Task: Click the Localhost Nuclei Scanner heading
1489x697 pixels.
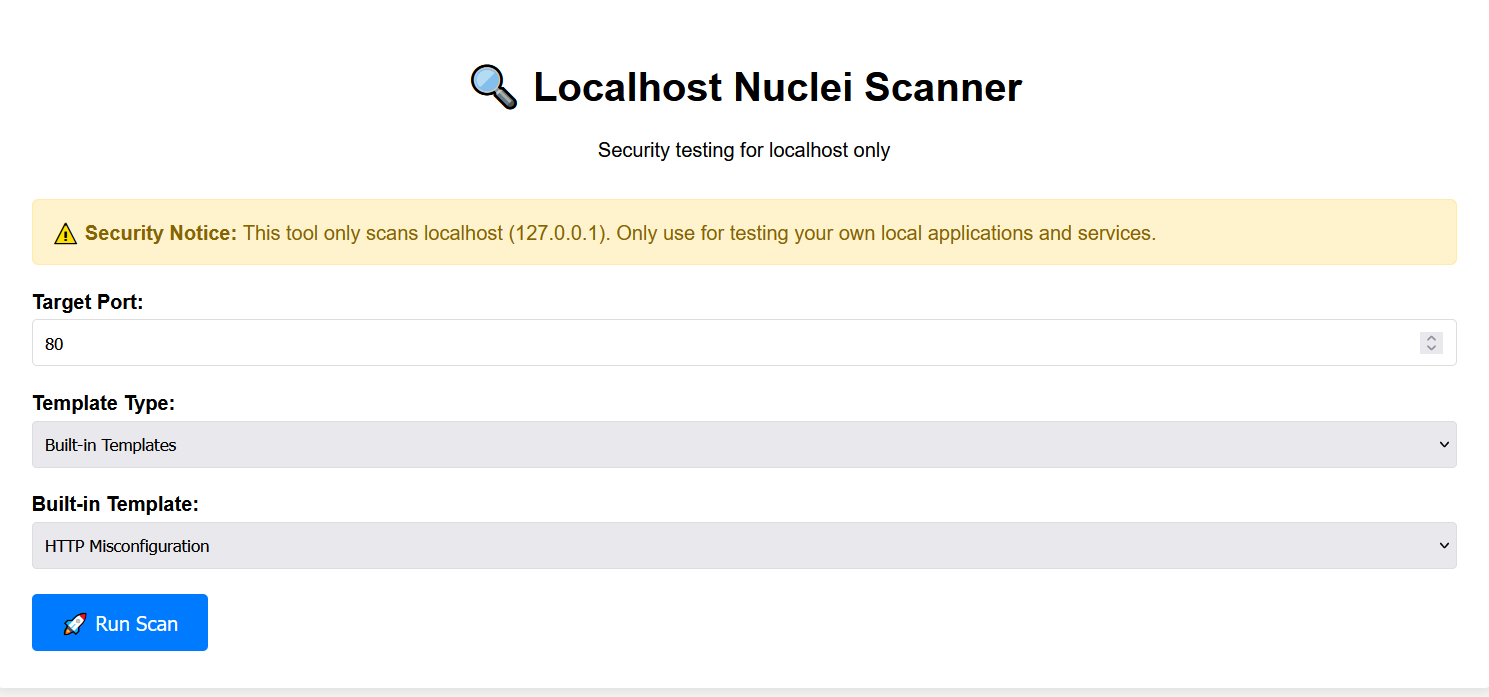Action: [777, 87]
